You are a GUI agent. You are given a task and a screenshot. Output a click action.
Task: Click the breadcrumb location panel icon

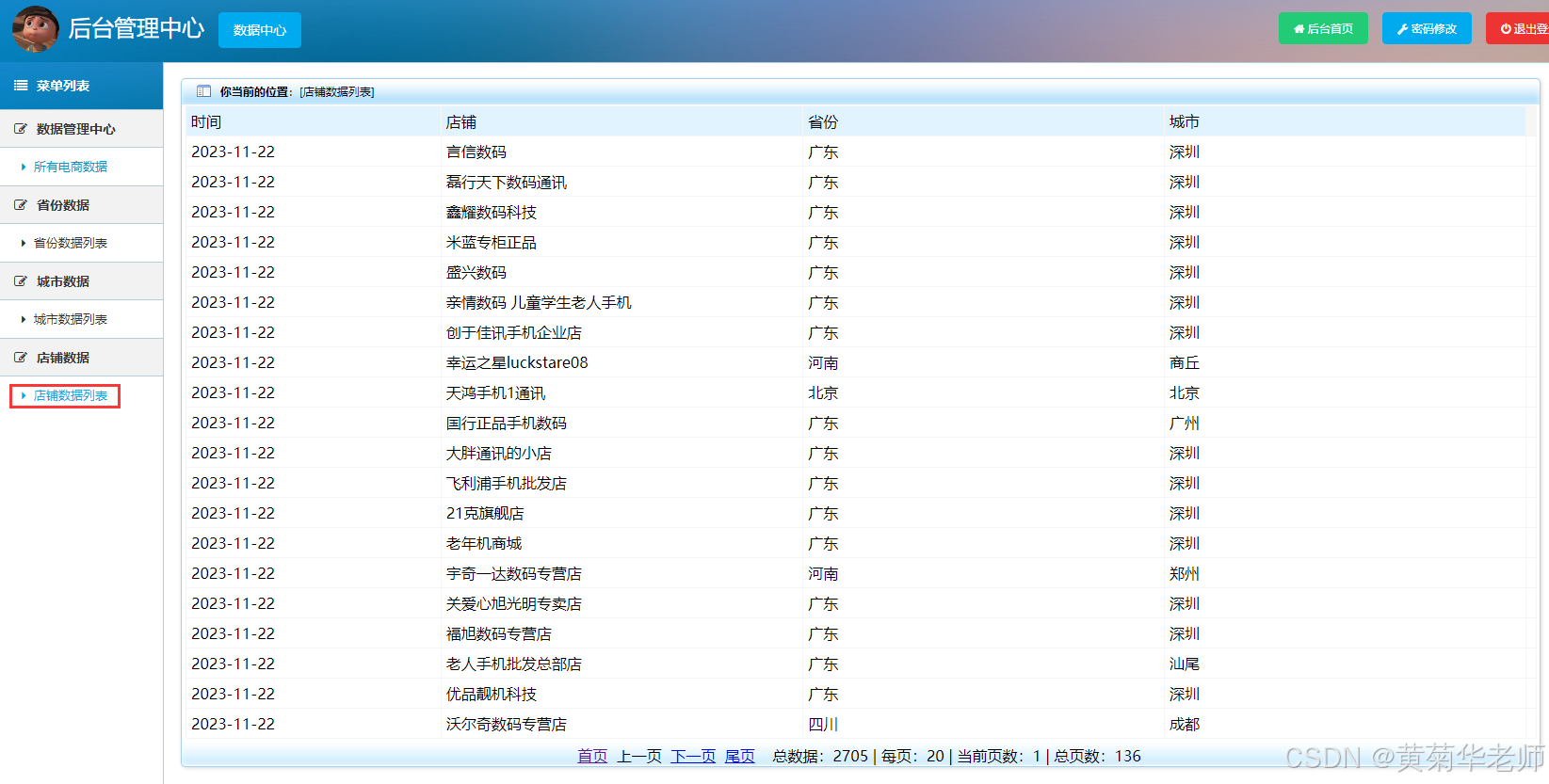coord(203,91)
